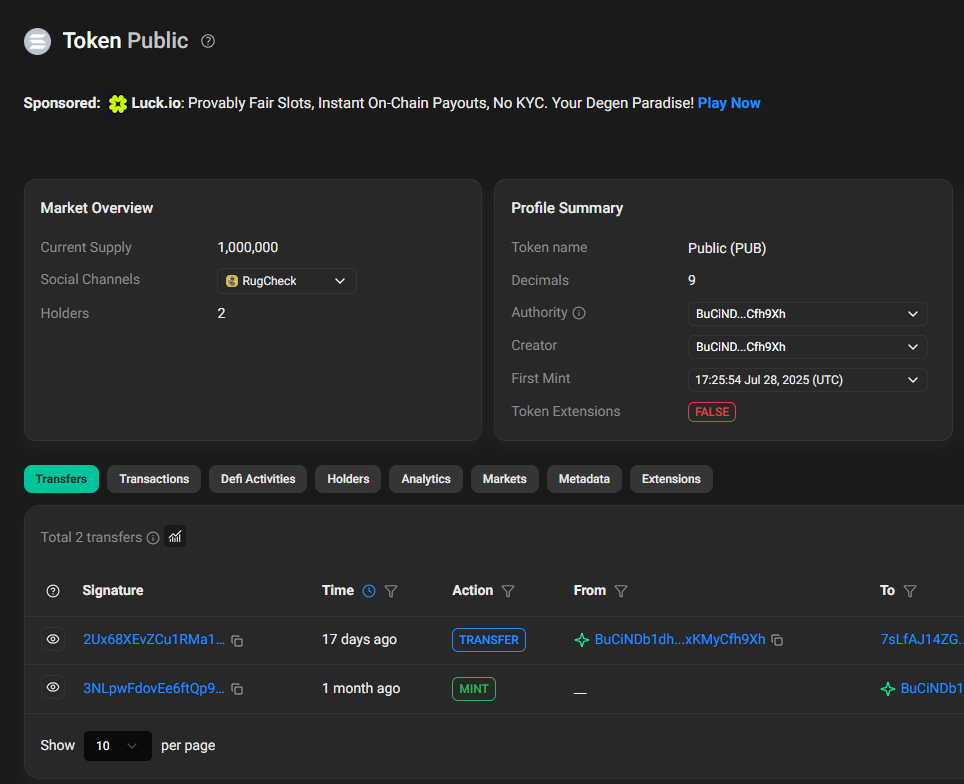Expand the Authority address dropdown

tap(807, 314)
